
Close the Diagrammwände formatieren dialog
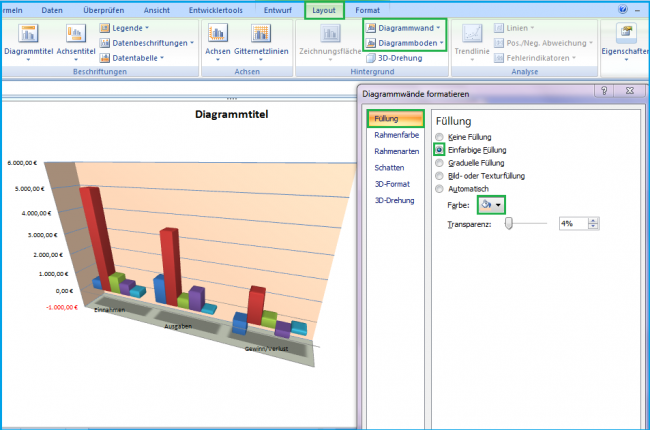pyautogui.click(x=630, y=90)
